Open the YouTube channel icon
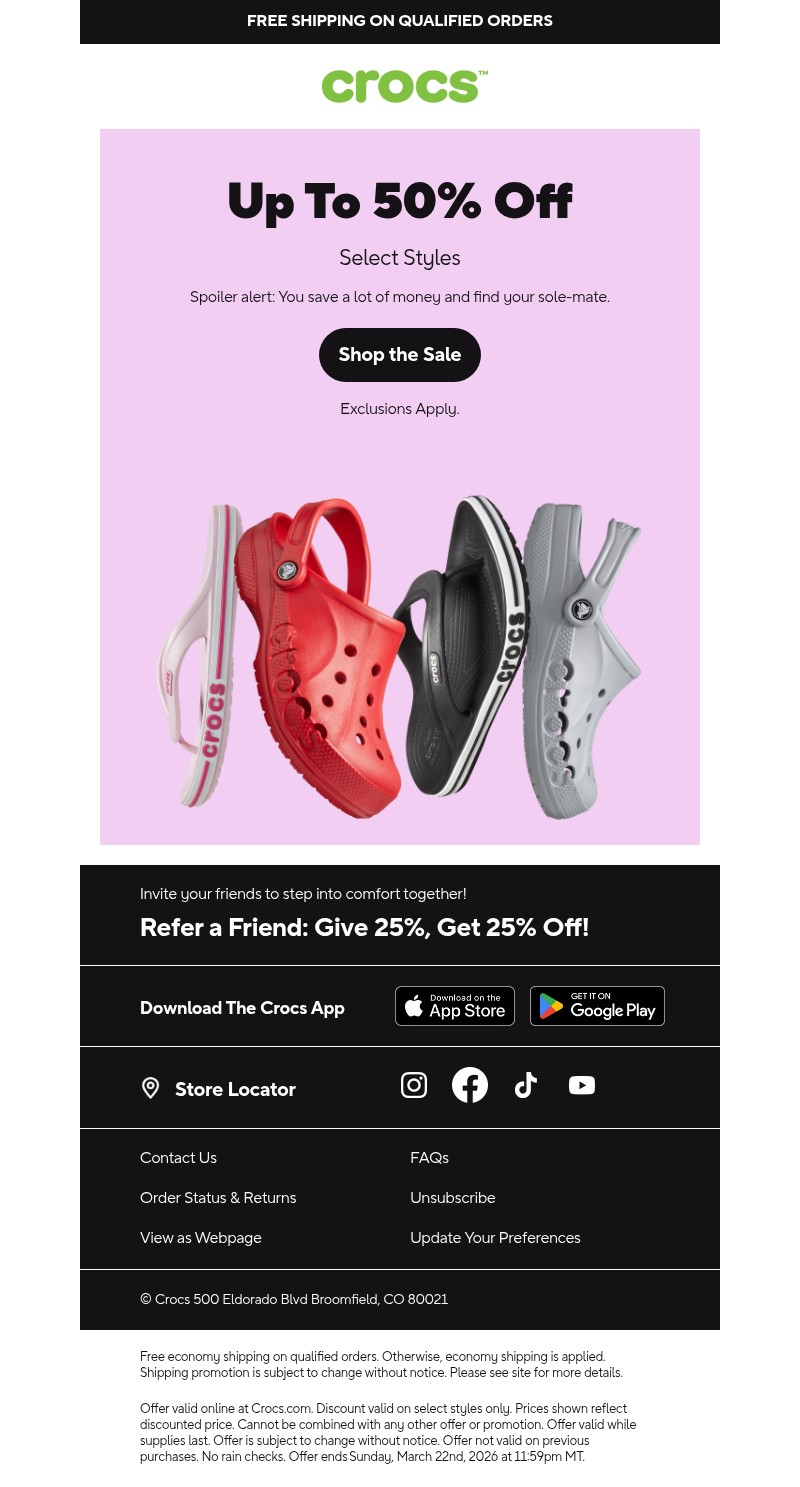Image resolution: width=800 pixels, height=1487 pixels. tap(582, 1085)
